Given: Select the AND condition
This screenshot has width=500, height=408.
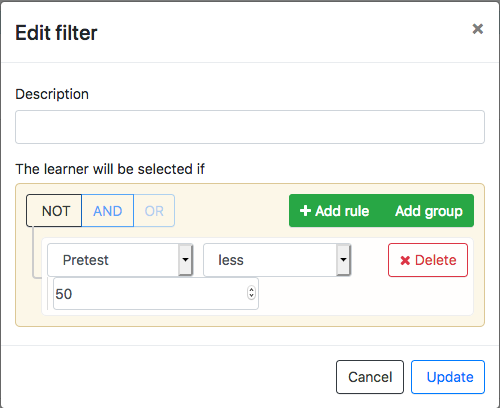Looking at the screenshot, I should point(108,211).
